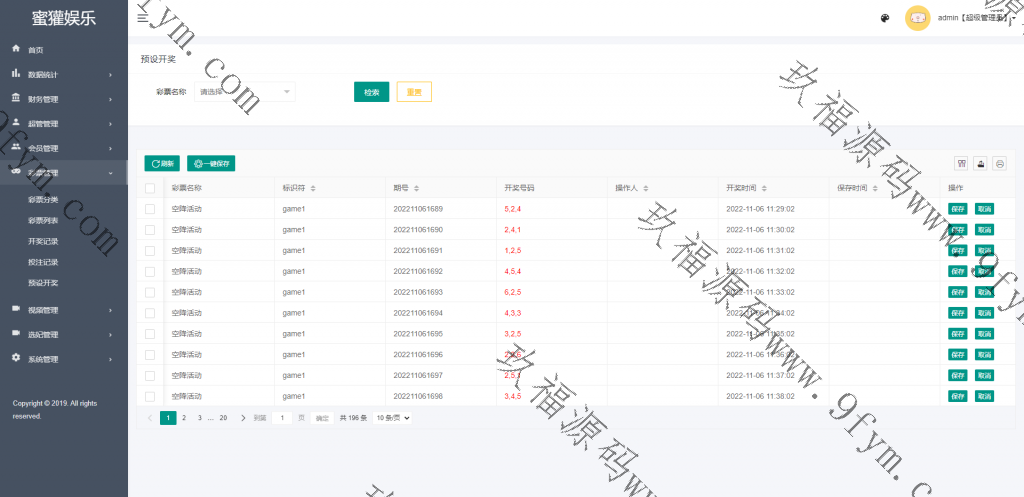
Task: Open the 彩票名称 dropdown selector
Action: pos(245,92)
